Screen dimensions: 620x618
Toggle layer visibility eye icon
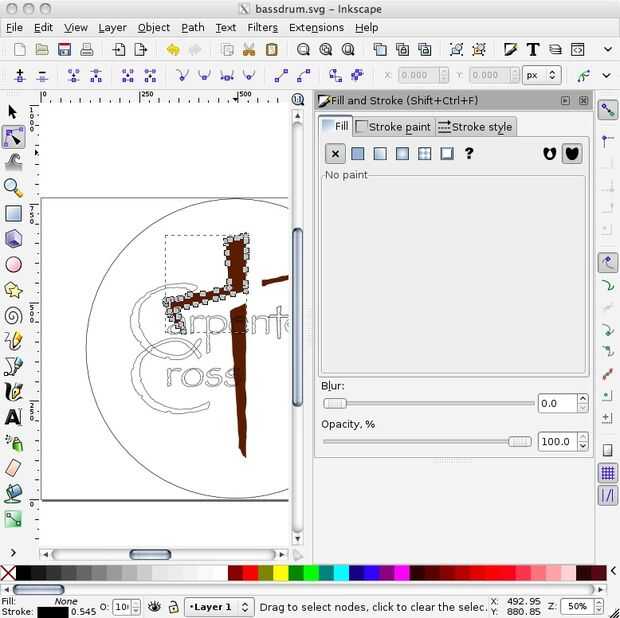pyautogui.click(x=155, y=606)
